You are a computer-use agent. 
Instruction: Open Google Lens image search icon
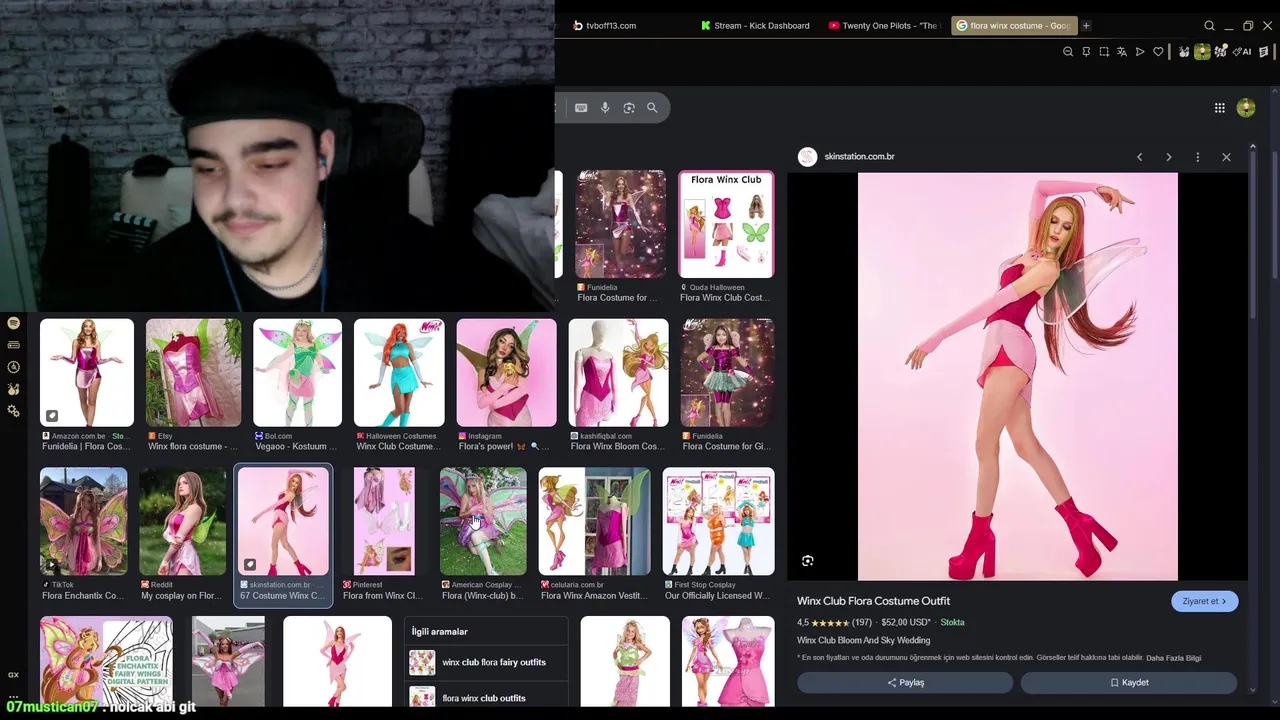coord(629,108)
